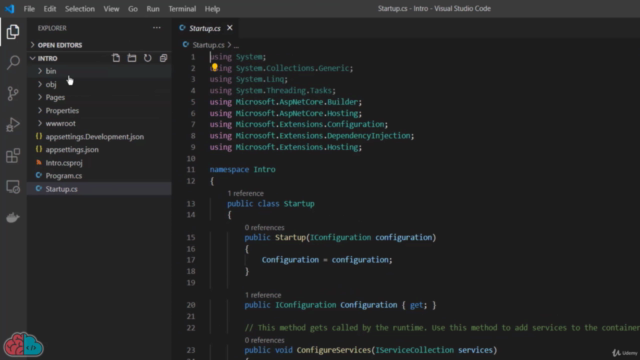Click 'Configuration = configuration;' code line
This screenshot has height=360, width=640.
(x=327, y=260)
